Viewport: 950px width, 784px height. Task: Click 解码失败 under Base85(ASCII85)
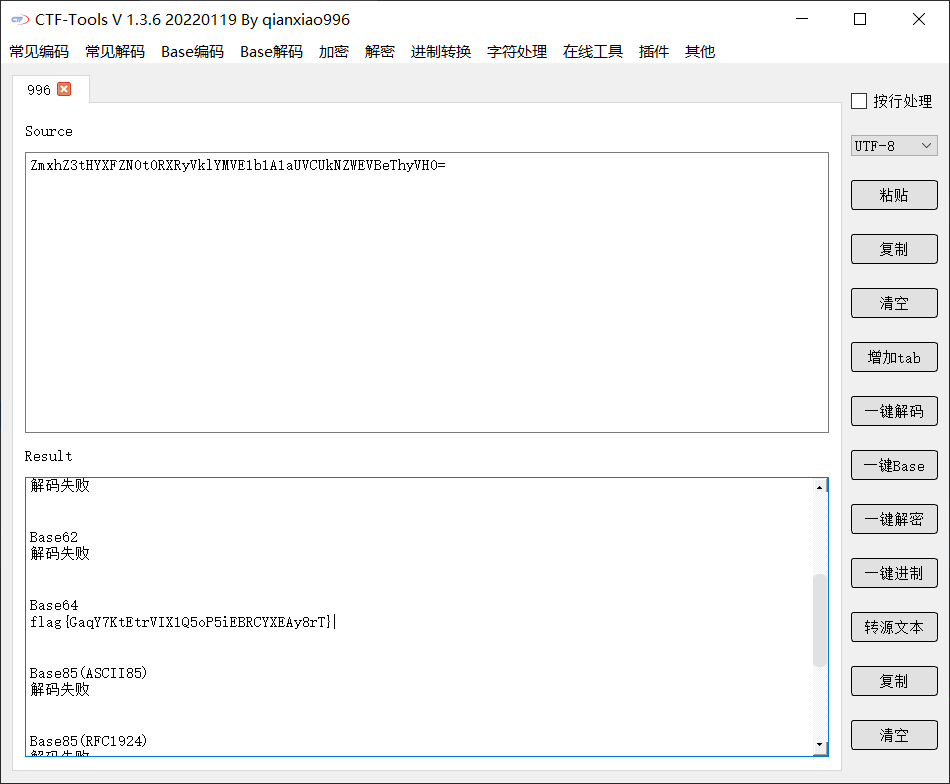(x=60, y=689)
